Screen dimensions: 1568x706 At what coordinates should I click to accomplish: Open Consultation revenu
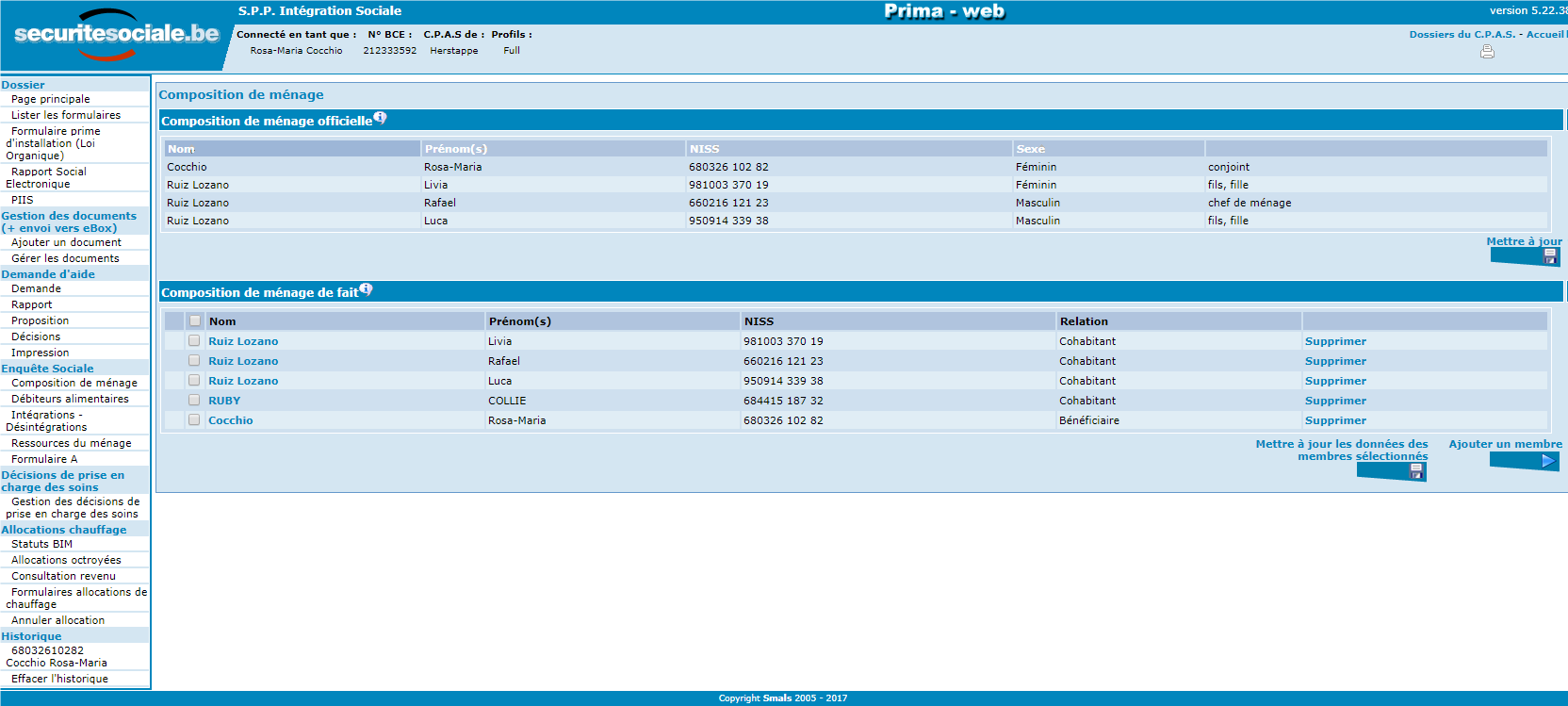[x=63, y=576]
